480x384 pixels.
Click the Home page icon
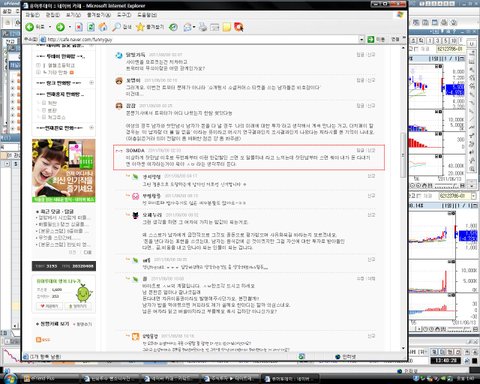pos(103,27)
